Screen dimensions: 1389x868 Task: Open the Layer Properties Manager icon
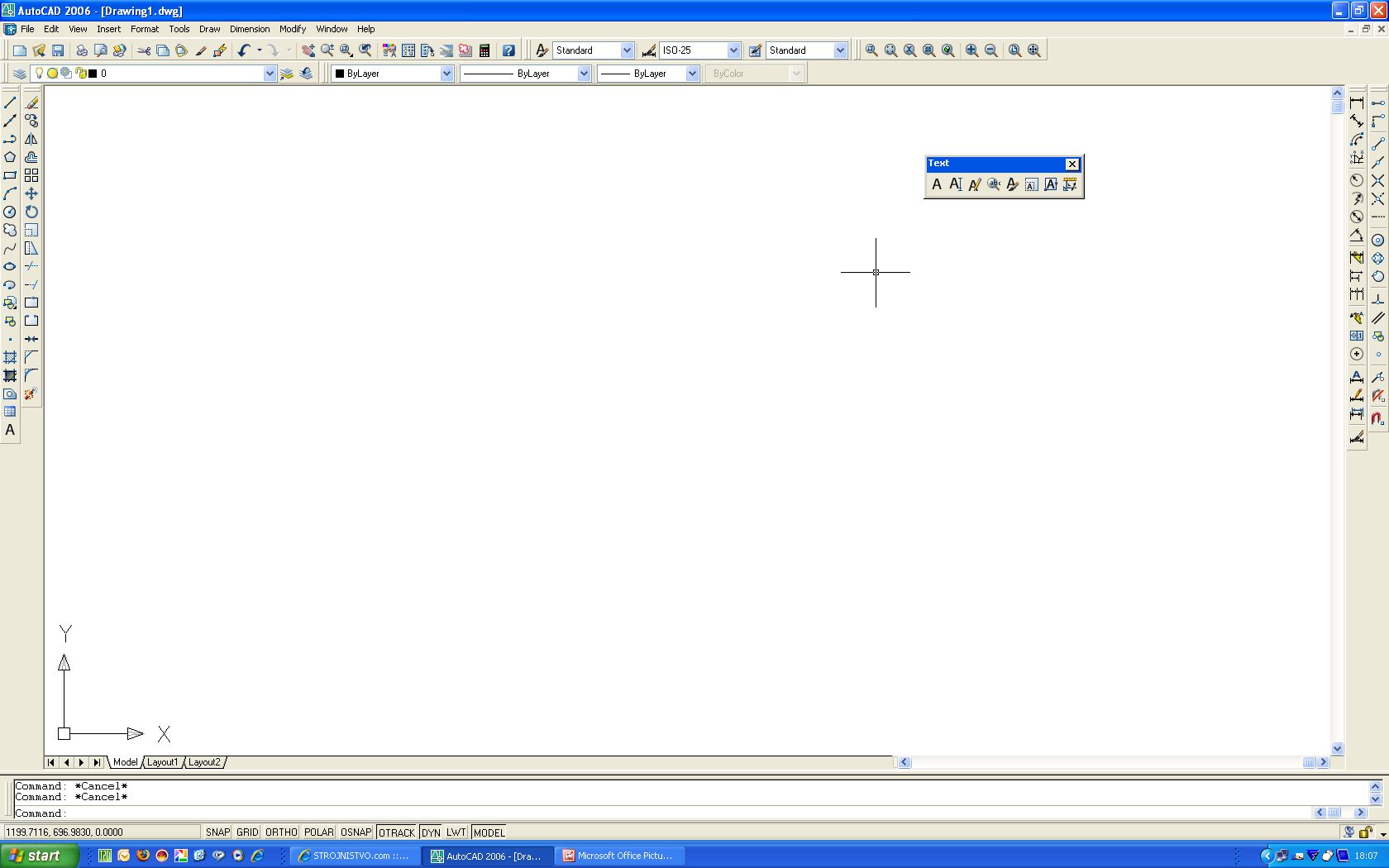click(x=20, y=74)
